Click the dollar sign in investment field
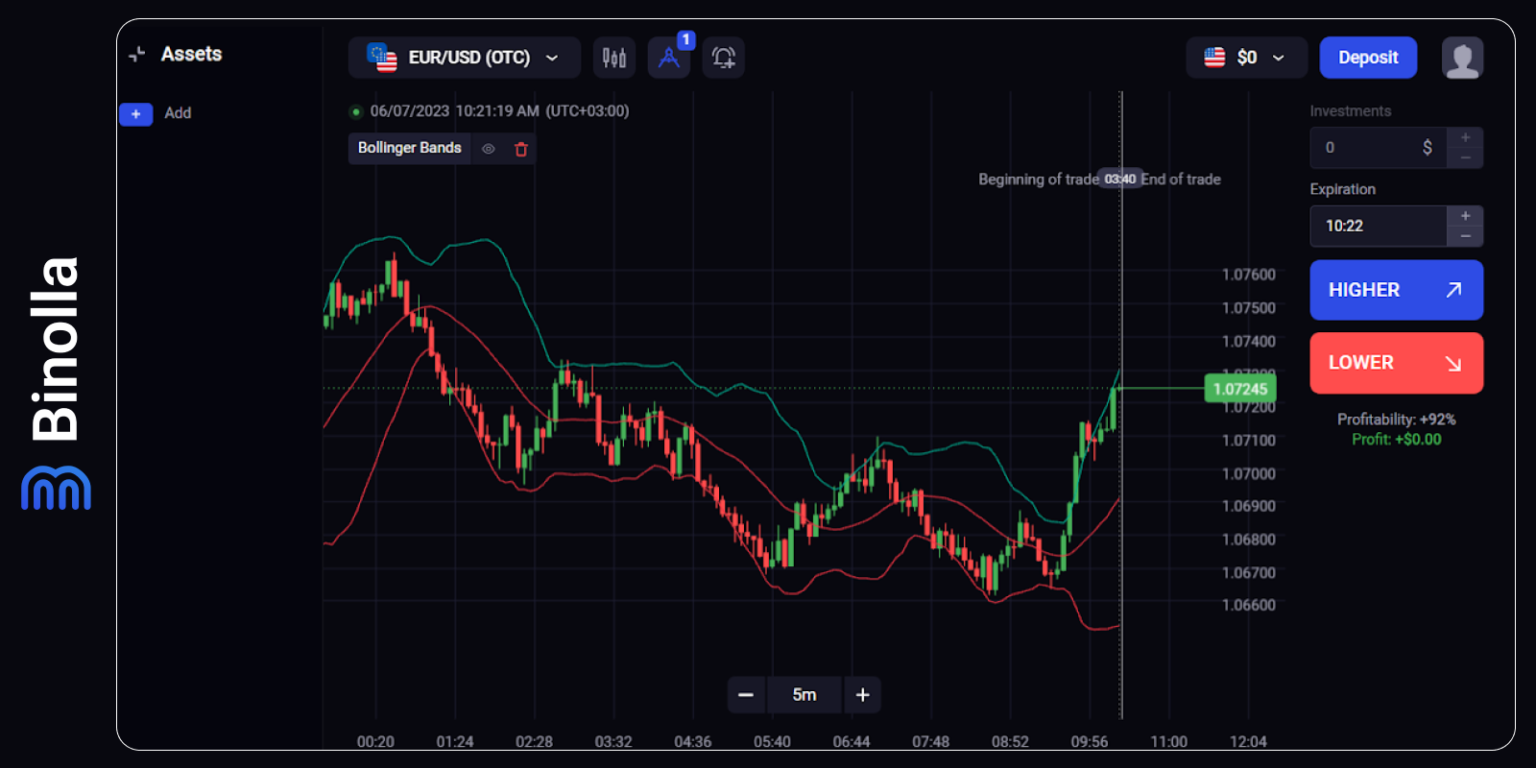The width and height of the screenshot is (1536, 768). coord(1427,148)
